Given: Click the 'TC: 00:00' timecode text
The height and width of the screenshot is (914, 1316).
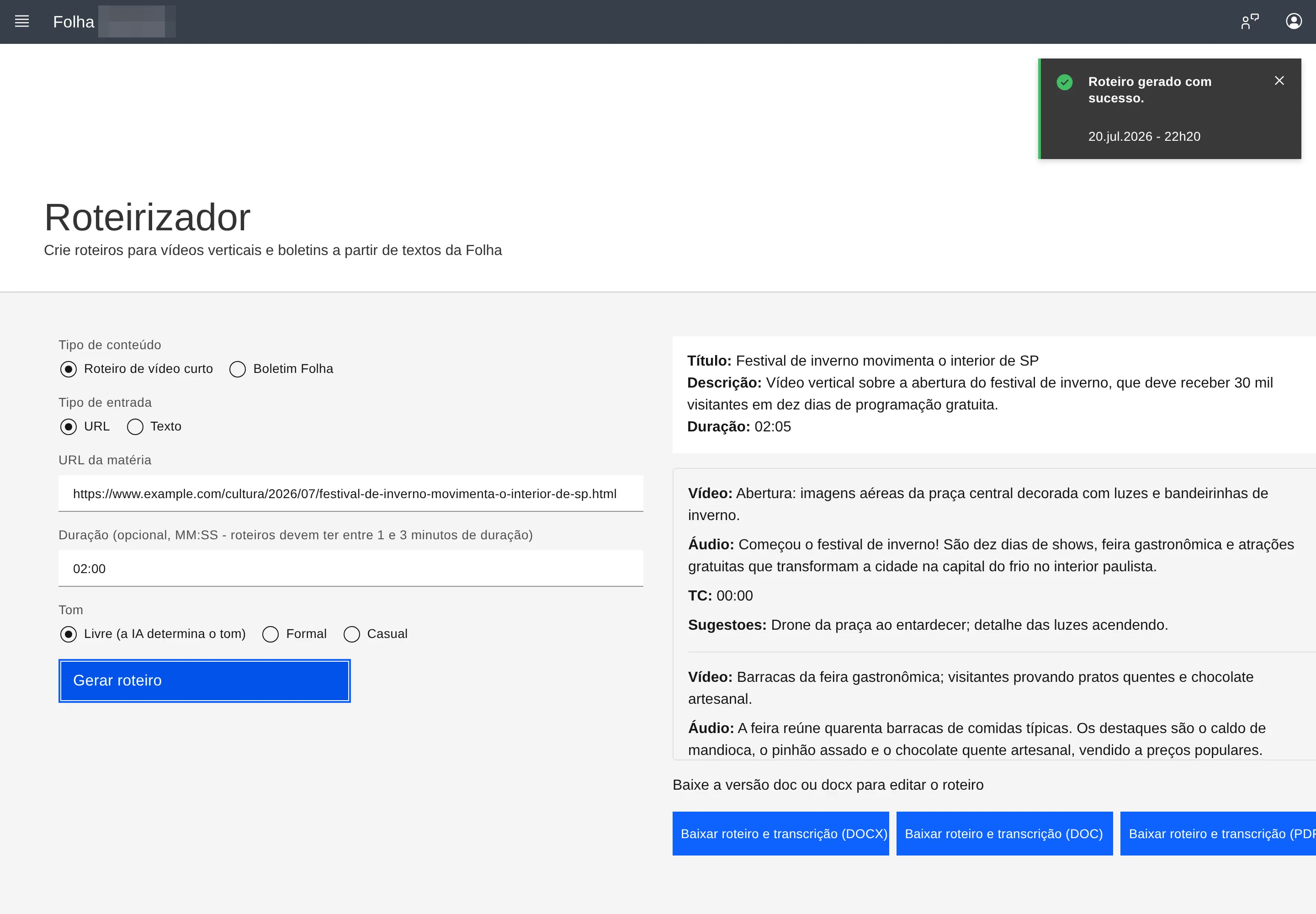Looking at the screenshot, I should click(721, 595).
